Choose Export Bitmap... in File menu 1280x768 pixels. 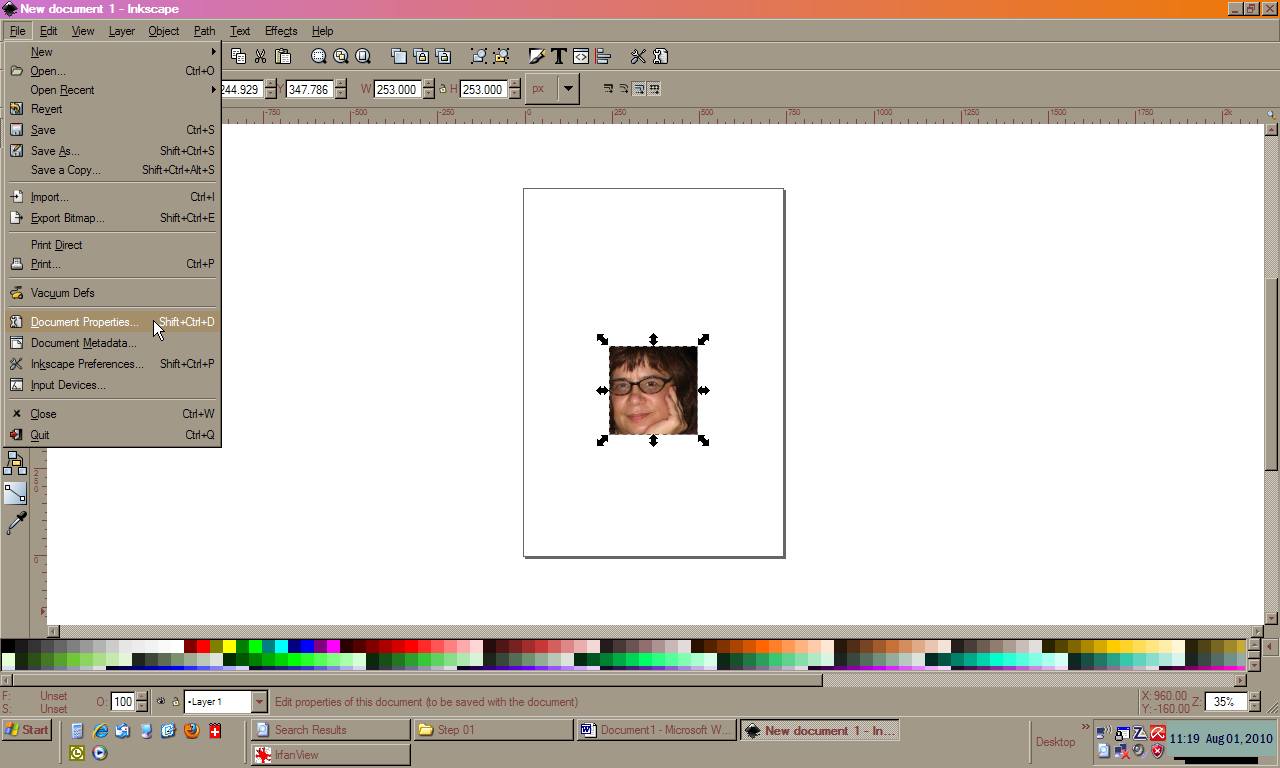(112, 218)
